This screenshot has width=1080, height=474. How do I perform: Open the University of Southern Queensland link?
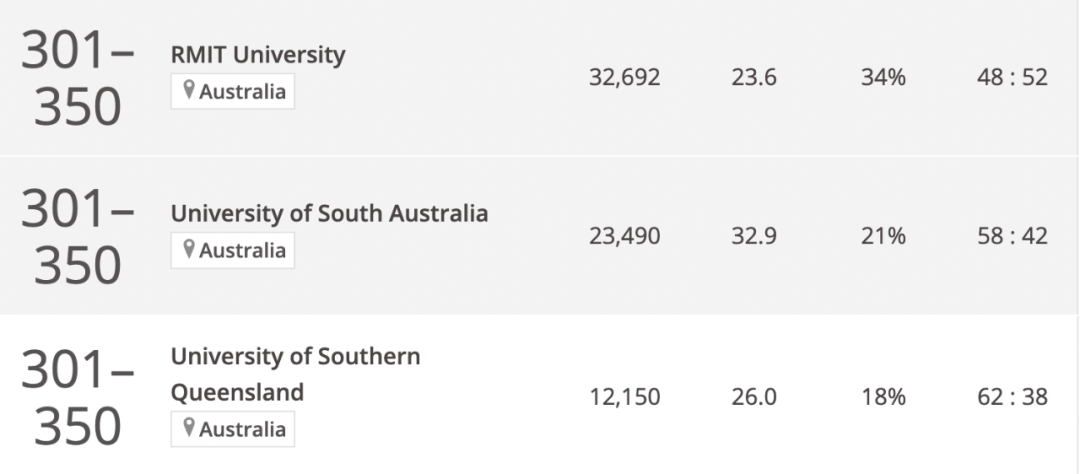[295, 374]
